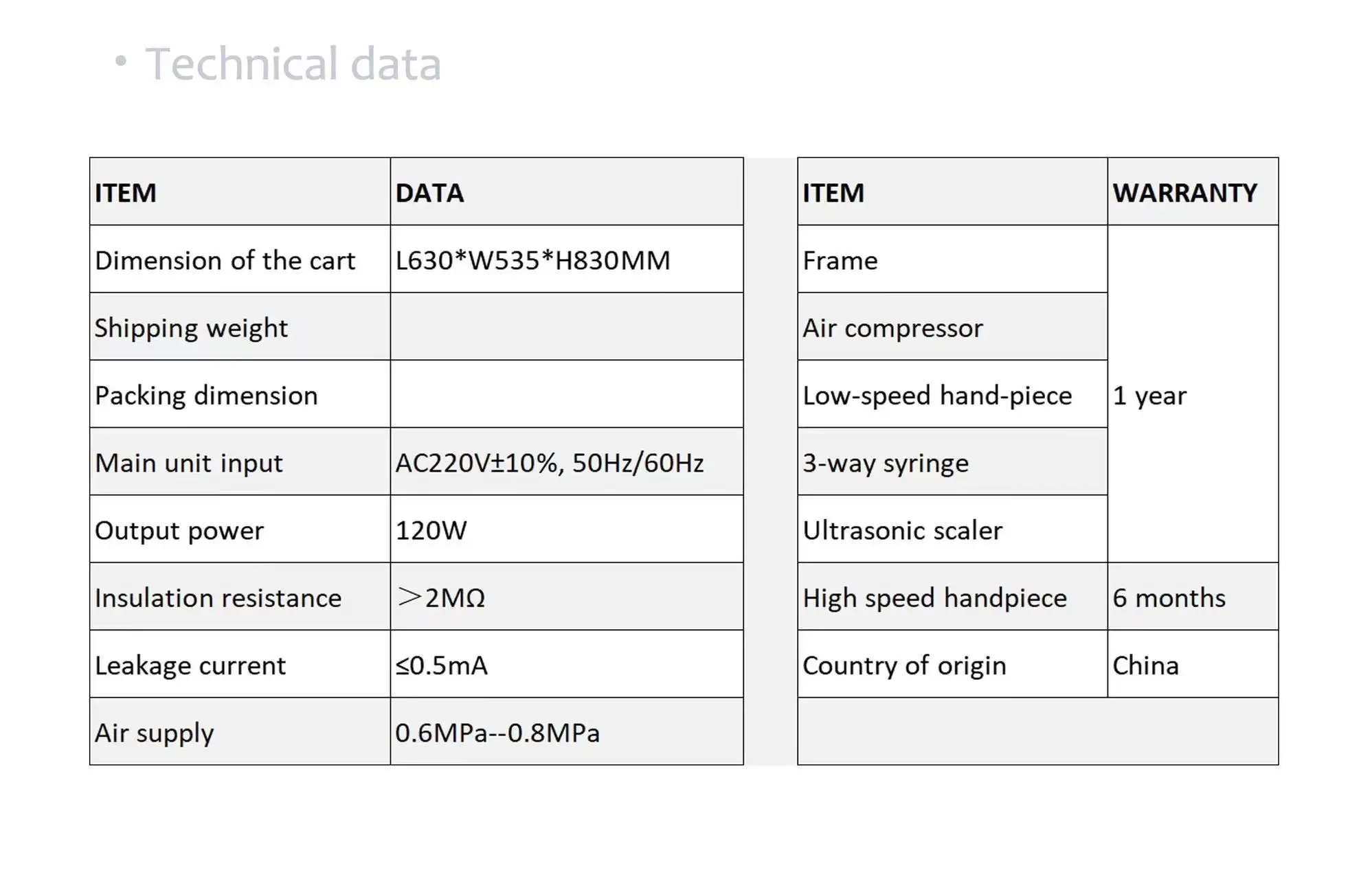Select the 0.6MPa--0.8MPa air supply value
The image size is (1372, 879).
[497, 733]
